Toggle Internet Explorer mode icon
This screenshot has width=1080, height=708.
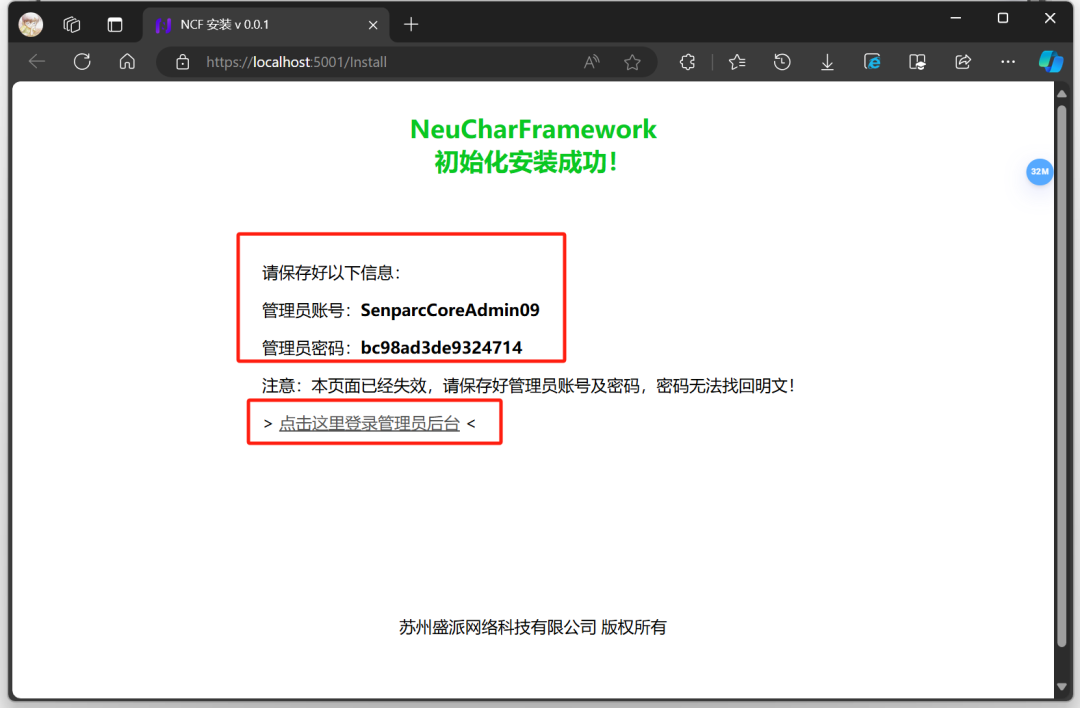(872, 62)
